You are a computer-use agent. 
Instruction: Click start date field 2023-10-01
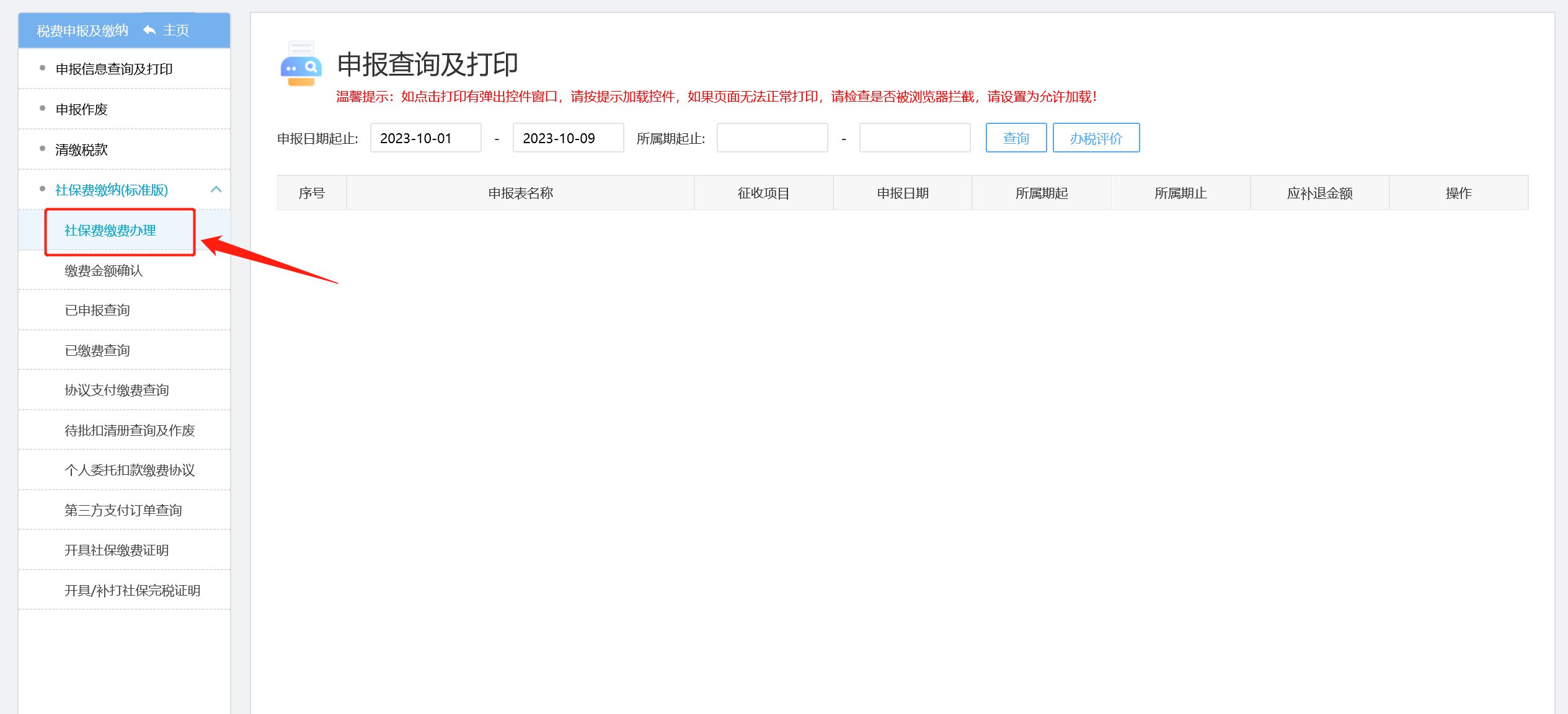click(x=425, y=138)
